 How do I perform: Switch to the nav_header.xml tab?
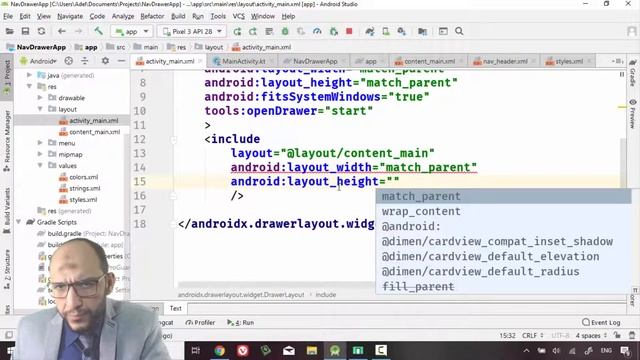pos(505,61)
